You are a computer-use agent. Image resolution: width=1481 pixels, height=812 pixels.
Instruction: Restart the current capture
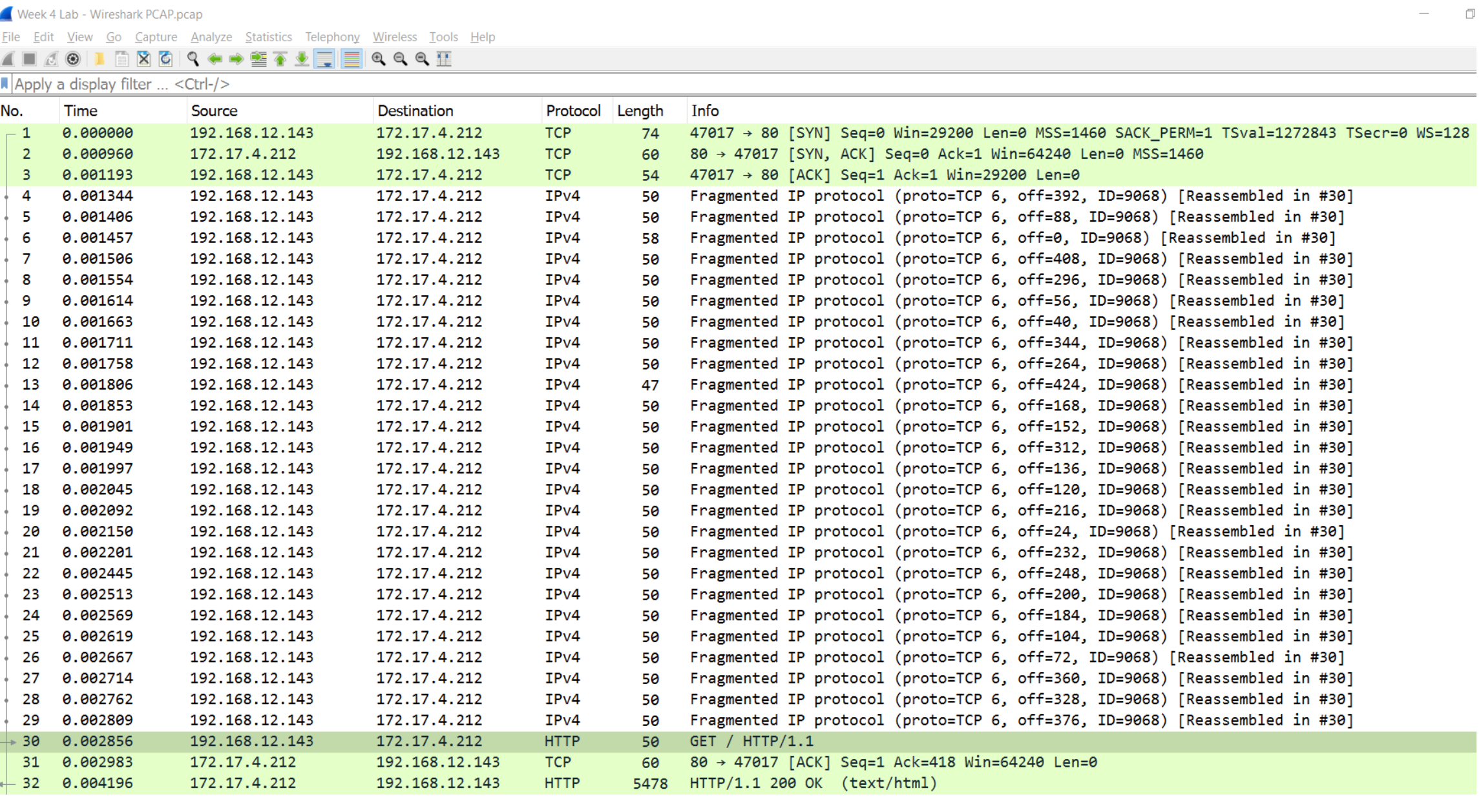click(52, 59)
